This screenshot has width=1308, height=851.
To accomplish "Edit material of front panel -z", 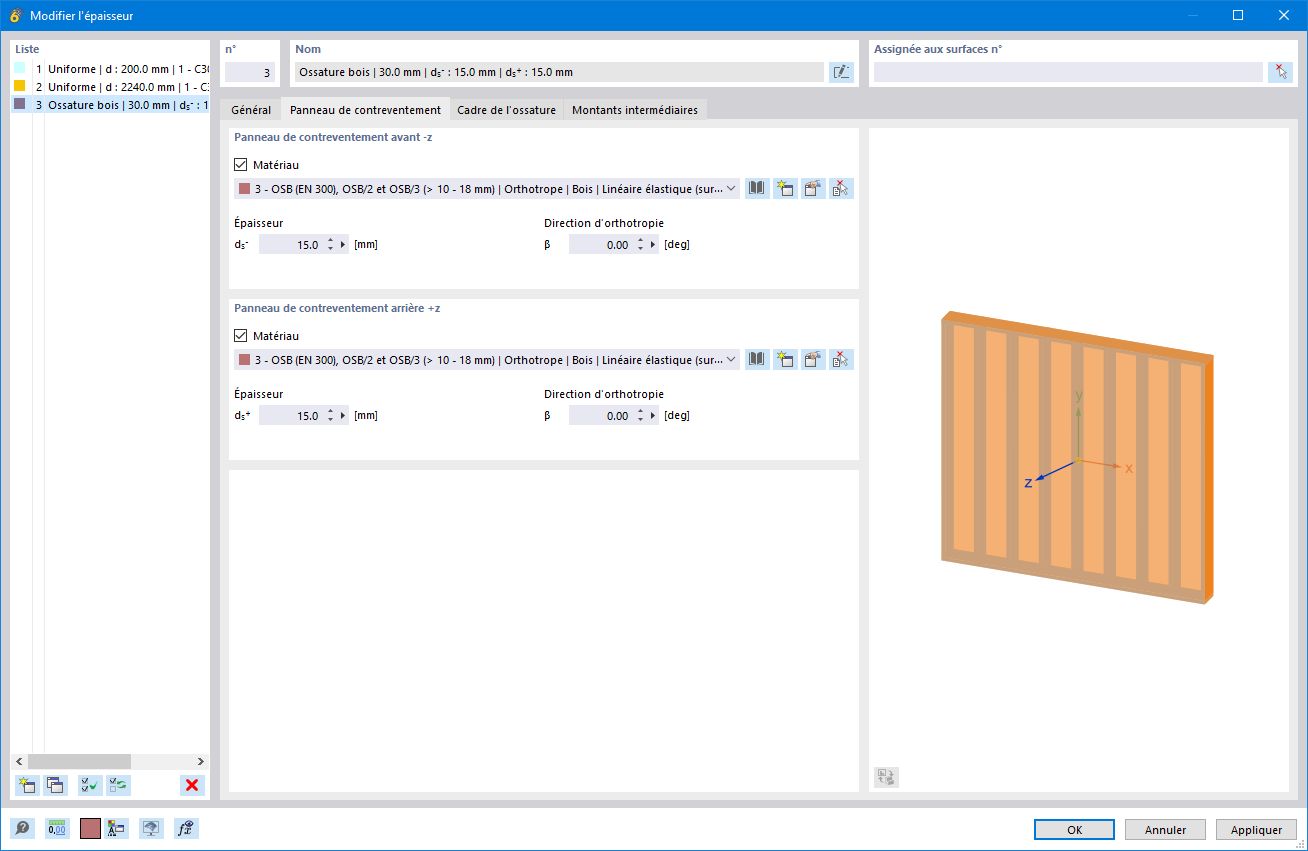I will tap(813, 188).
